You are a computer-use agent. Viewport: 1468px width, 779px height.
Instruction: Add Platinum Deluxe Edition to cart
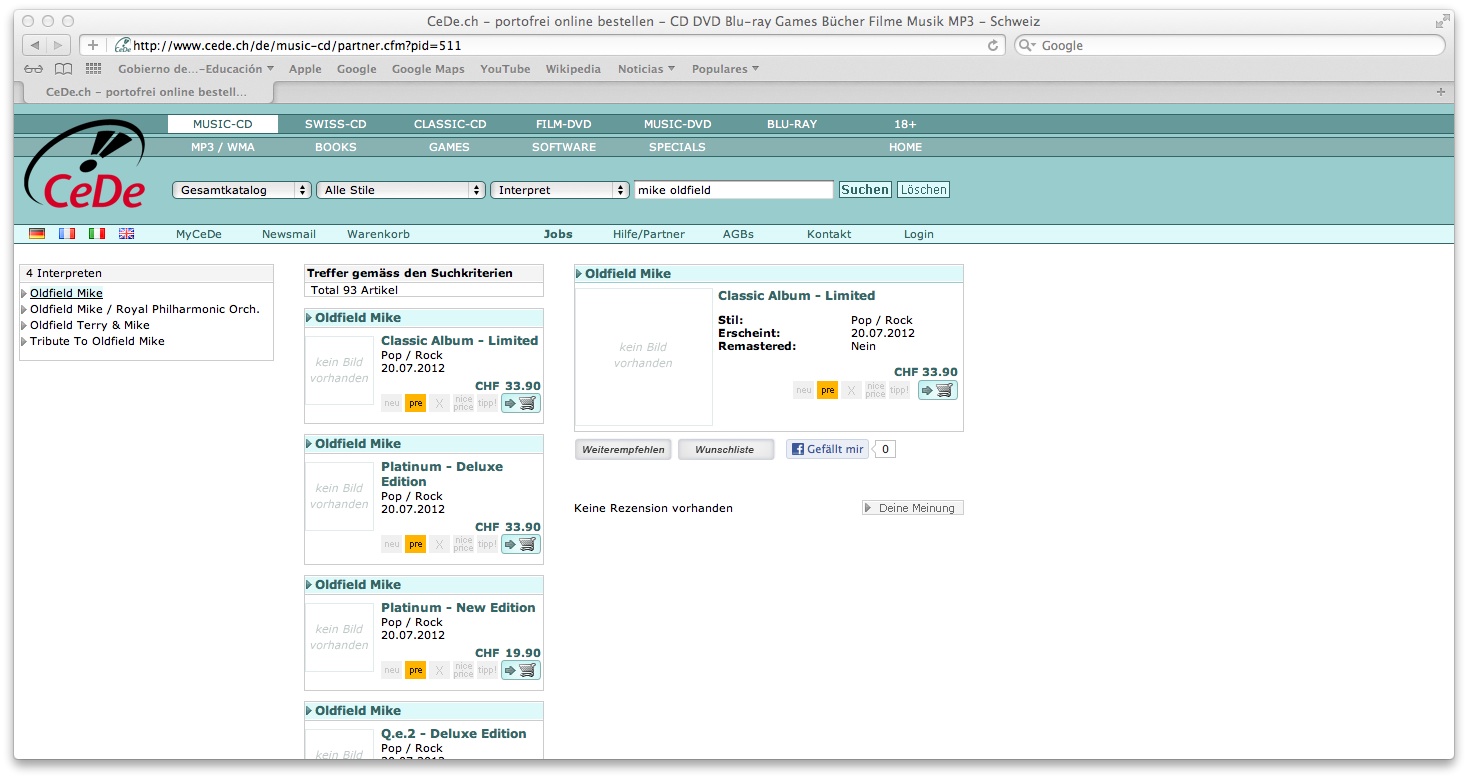[521, 544]
